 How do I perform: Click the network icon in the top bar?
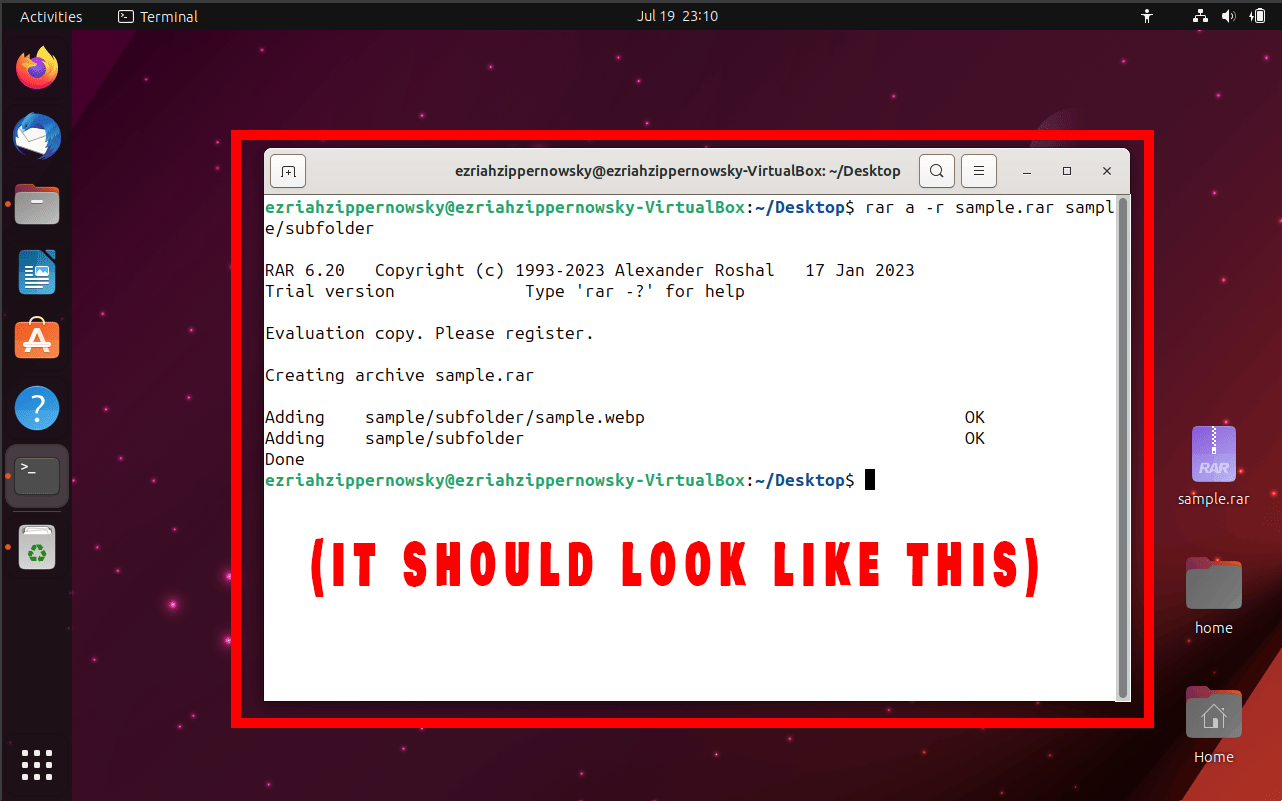[x=1199, y=16]
